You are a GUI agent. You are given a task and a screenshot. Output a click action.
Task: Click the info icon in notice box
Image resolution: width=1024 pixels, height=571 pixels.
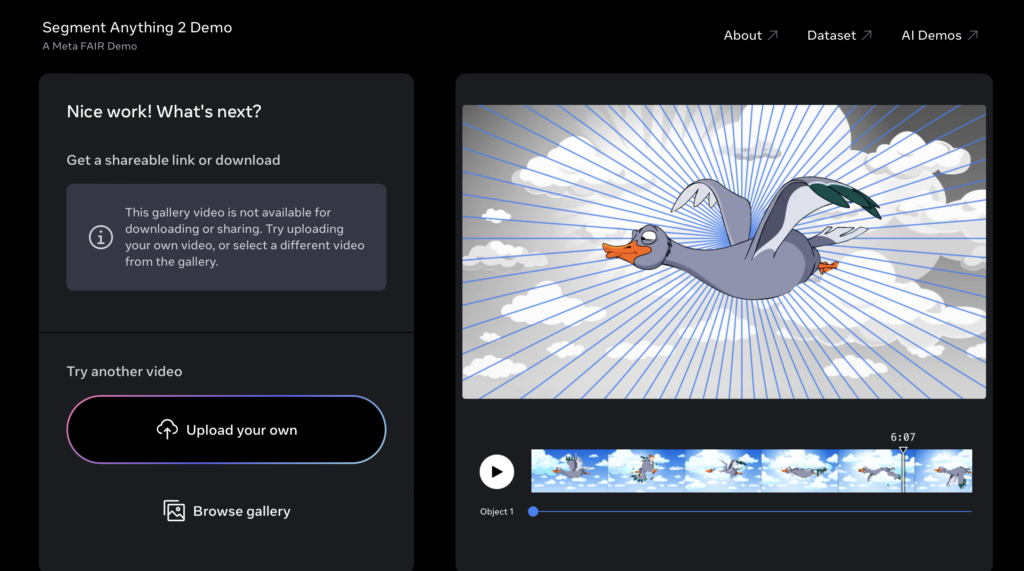coord(101,237)
